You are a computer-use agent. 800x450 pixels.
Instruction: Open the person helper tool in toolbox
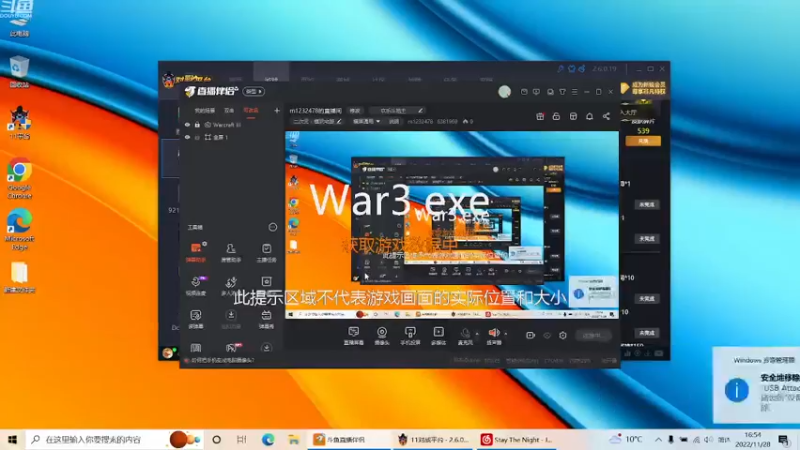pyautogui.click(x=231, y=252)
